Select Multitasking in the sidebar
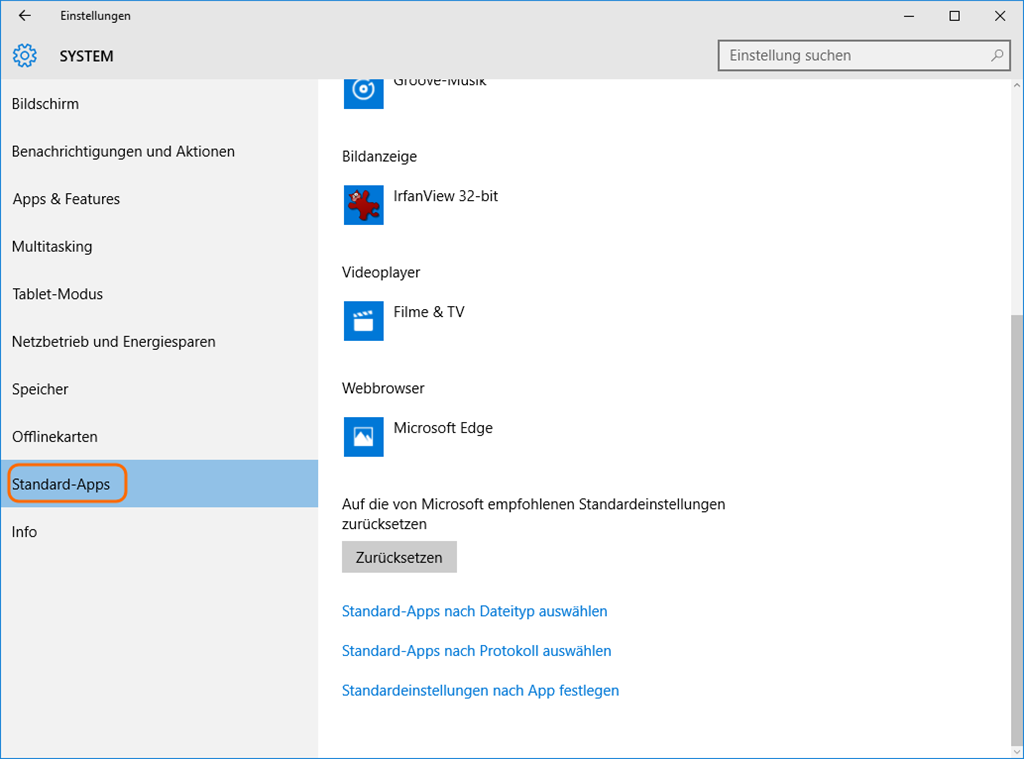This screenshot has height=759, width=1024. tap(52, 247)
